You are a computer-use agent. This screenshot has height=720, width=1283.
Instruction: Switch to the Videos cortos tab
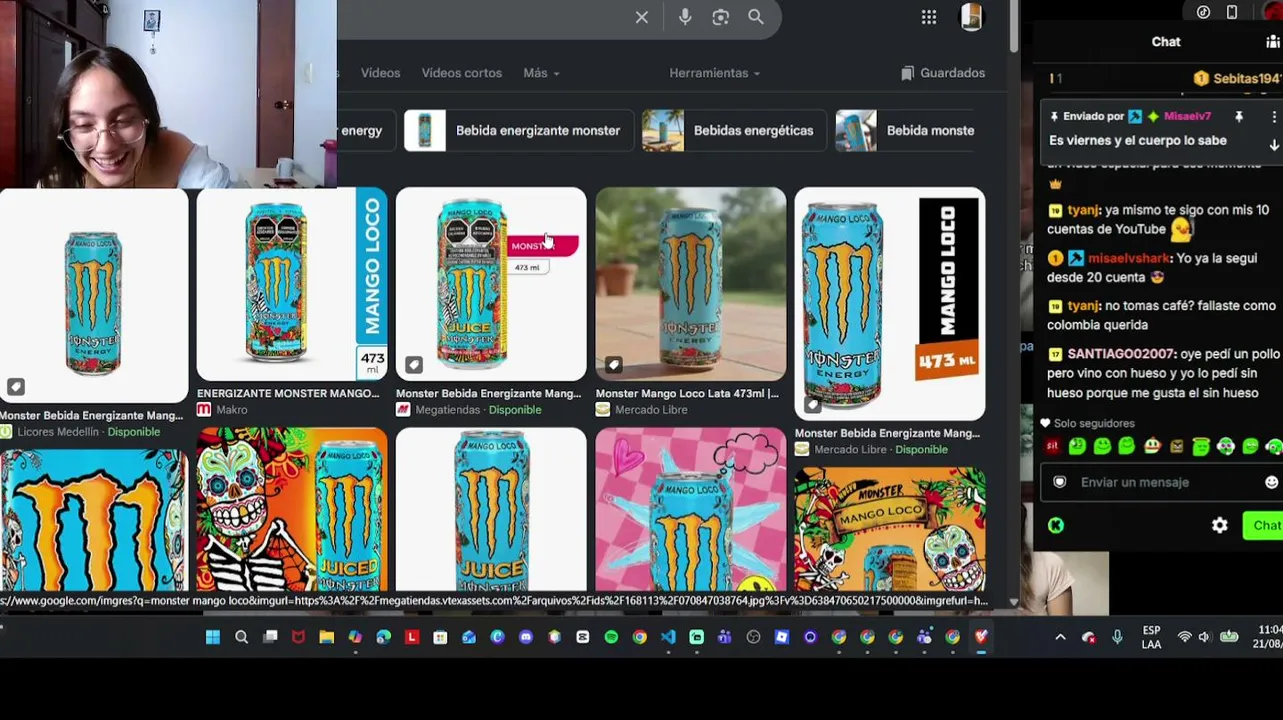[462, 73]
